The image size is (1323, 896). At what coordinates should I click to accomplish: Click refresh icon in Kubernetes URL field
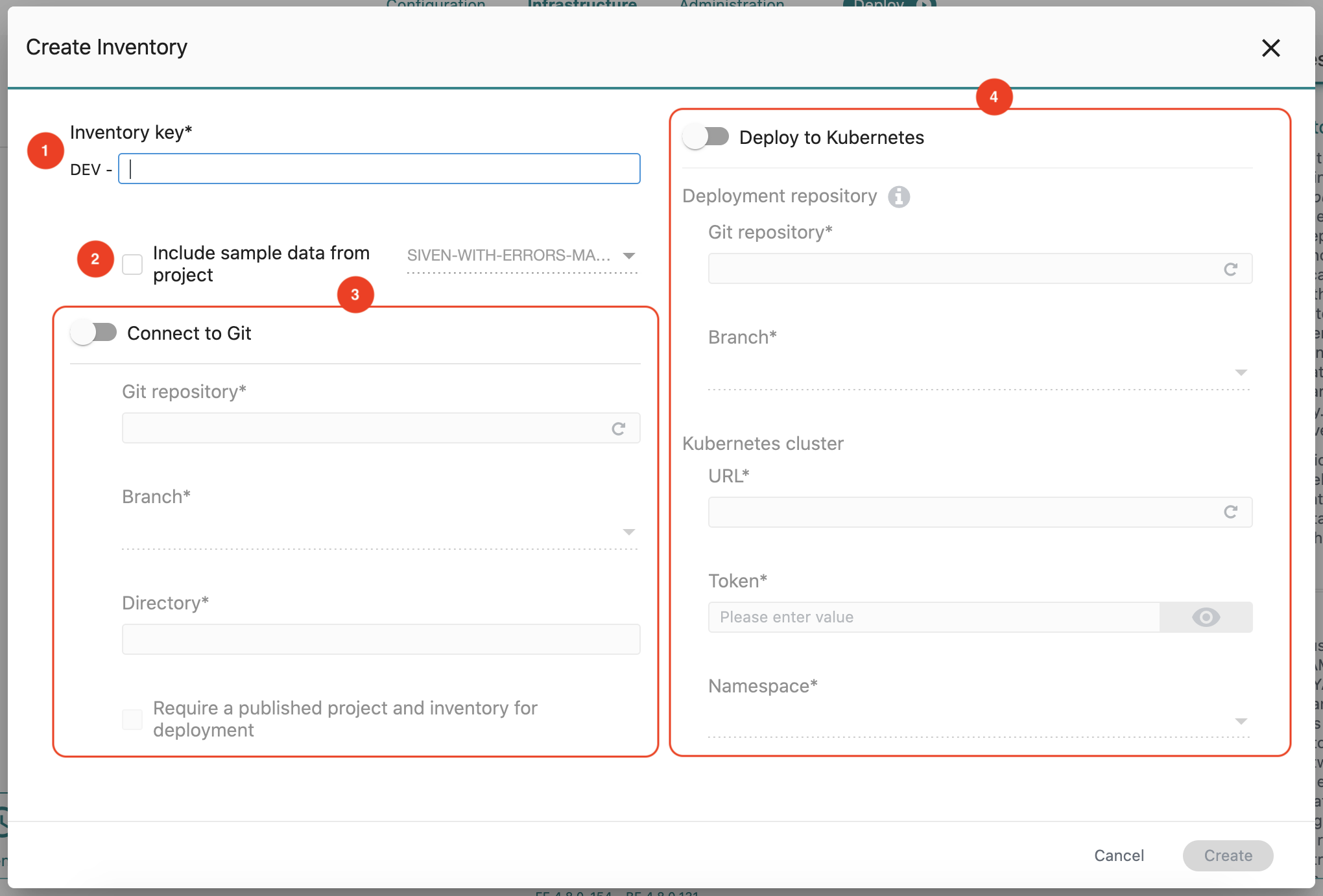[x=1230, y=512]
